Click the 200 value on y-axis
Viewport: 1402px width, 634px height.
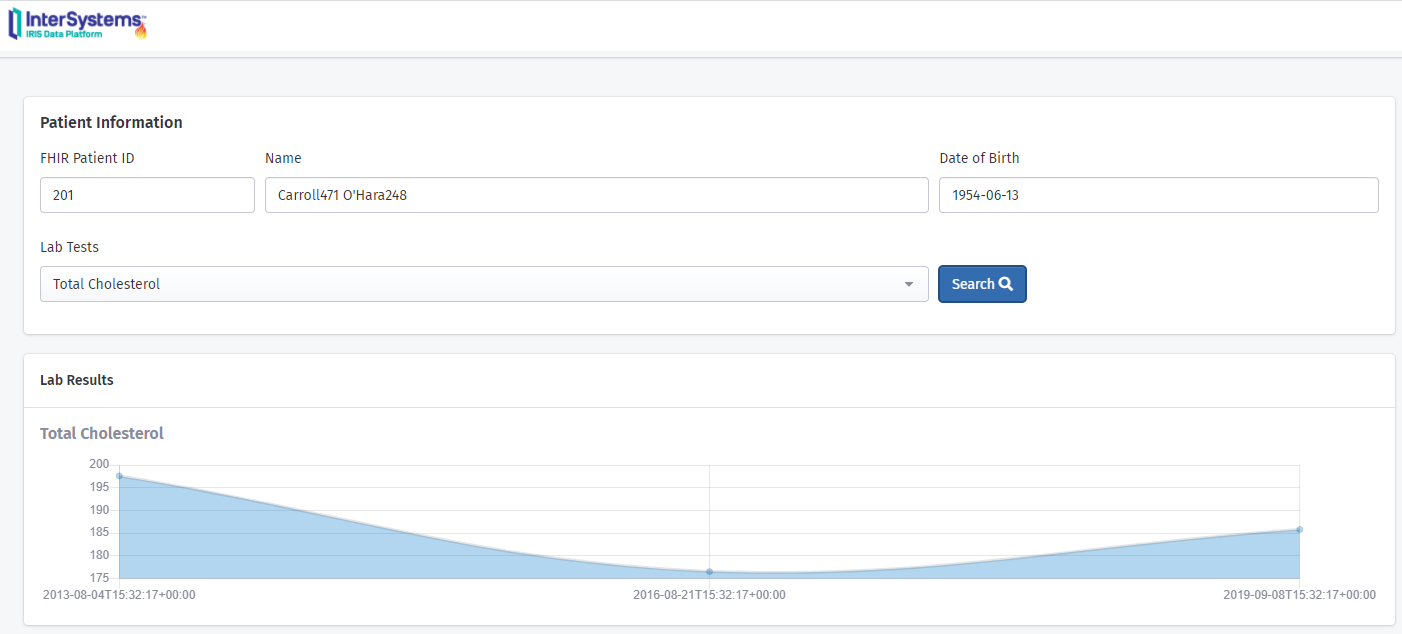pos(99,464)
